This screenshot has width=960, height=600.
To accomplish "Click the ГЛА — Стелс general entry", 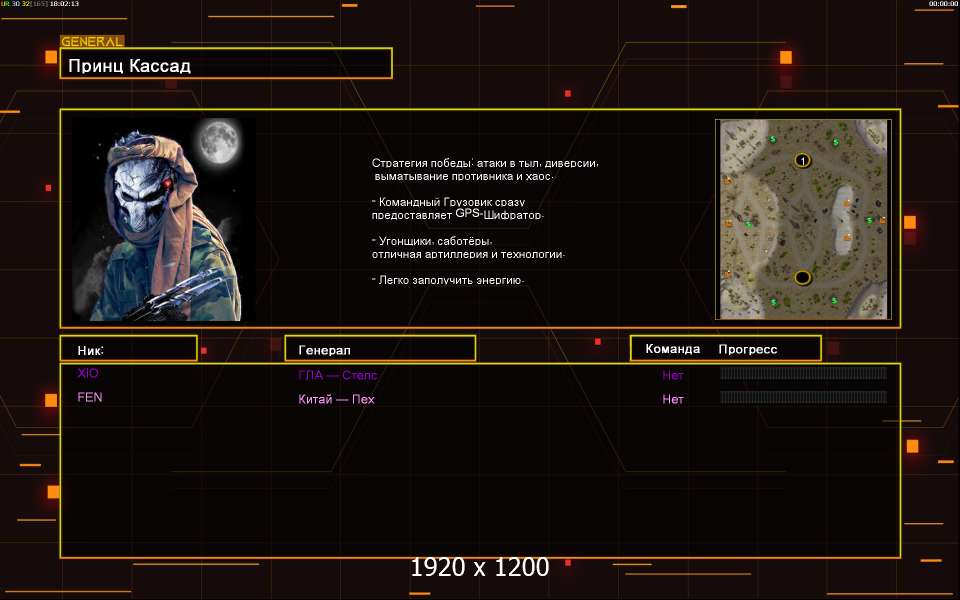I will tap(337, 375).
